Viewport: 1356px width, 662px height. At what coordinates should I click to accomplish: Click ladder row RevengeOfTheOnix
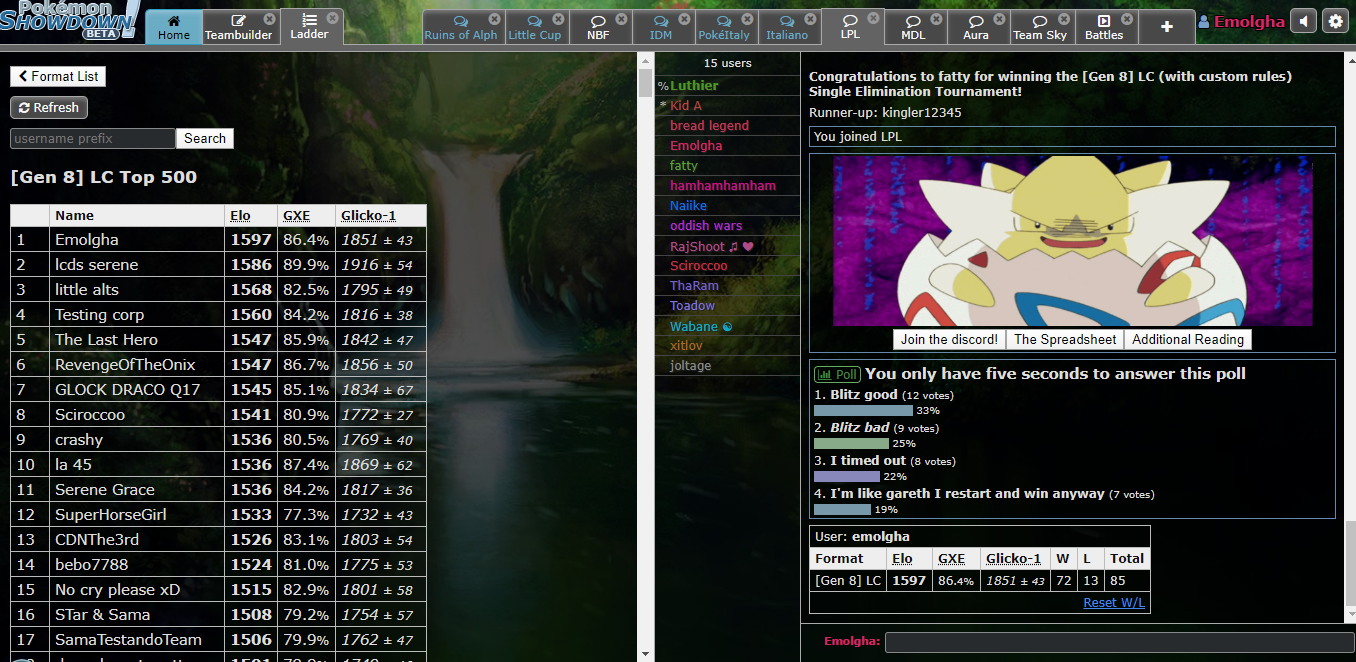(218, 364)
